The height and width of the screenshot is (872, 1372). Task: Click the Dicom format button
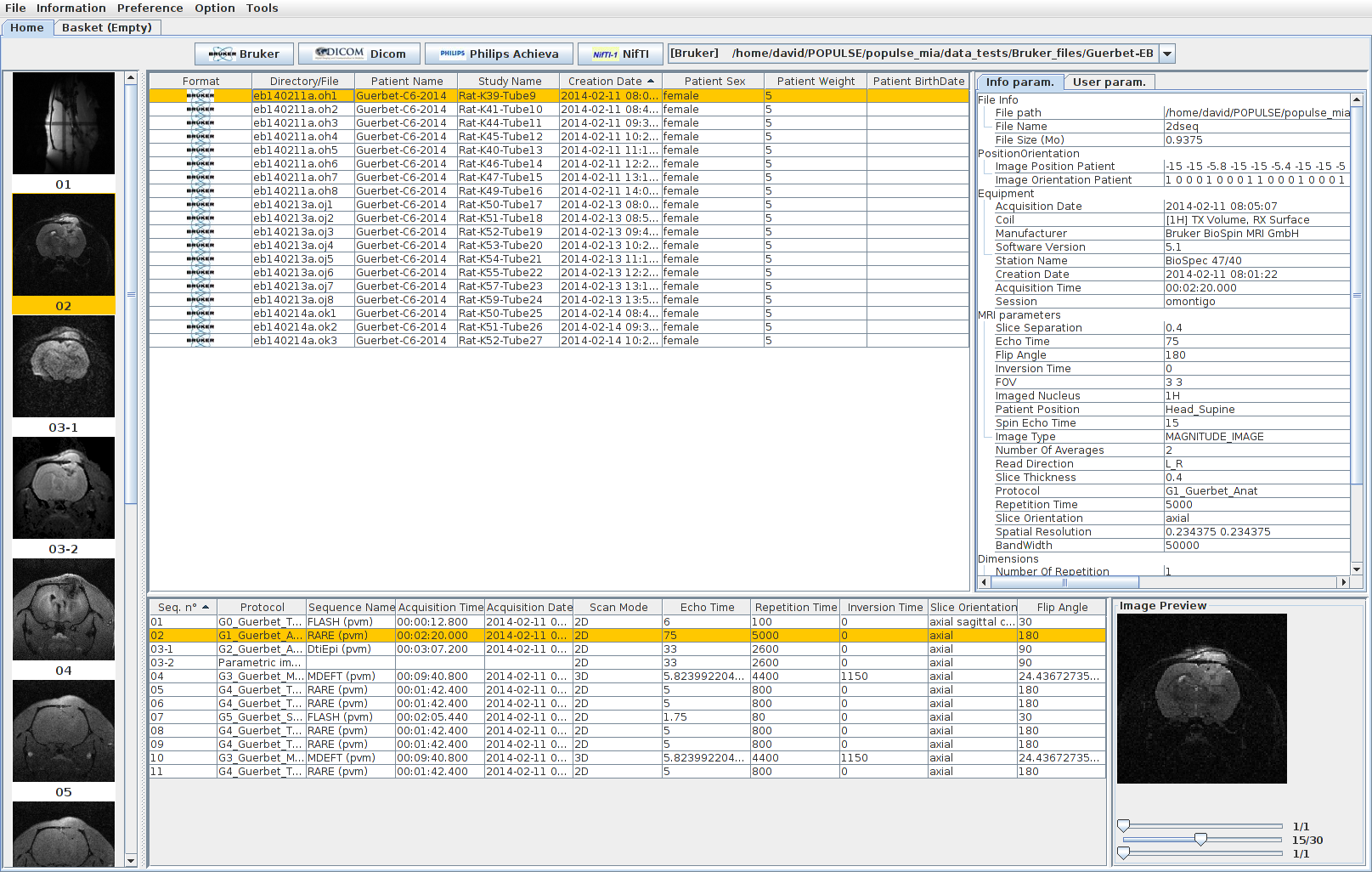[x=360, y=54]
